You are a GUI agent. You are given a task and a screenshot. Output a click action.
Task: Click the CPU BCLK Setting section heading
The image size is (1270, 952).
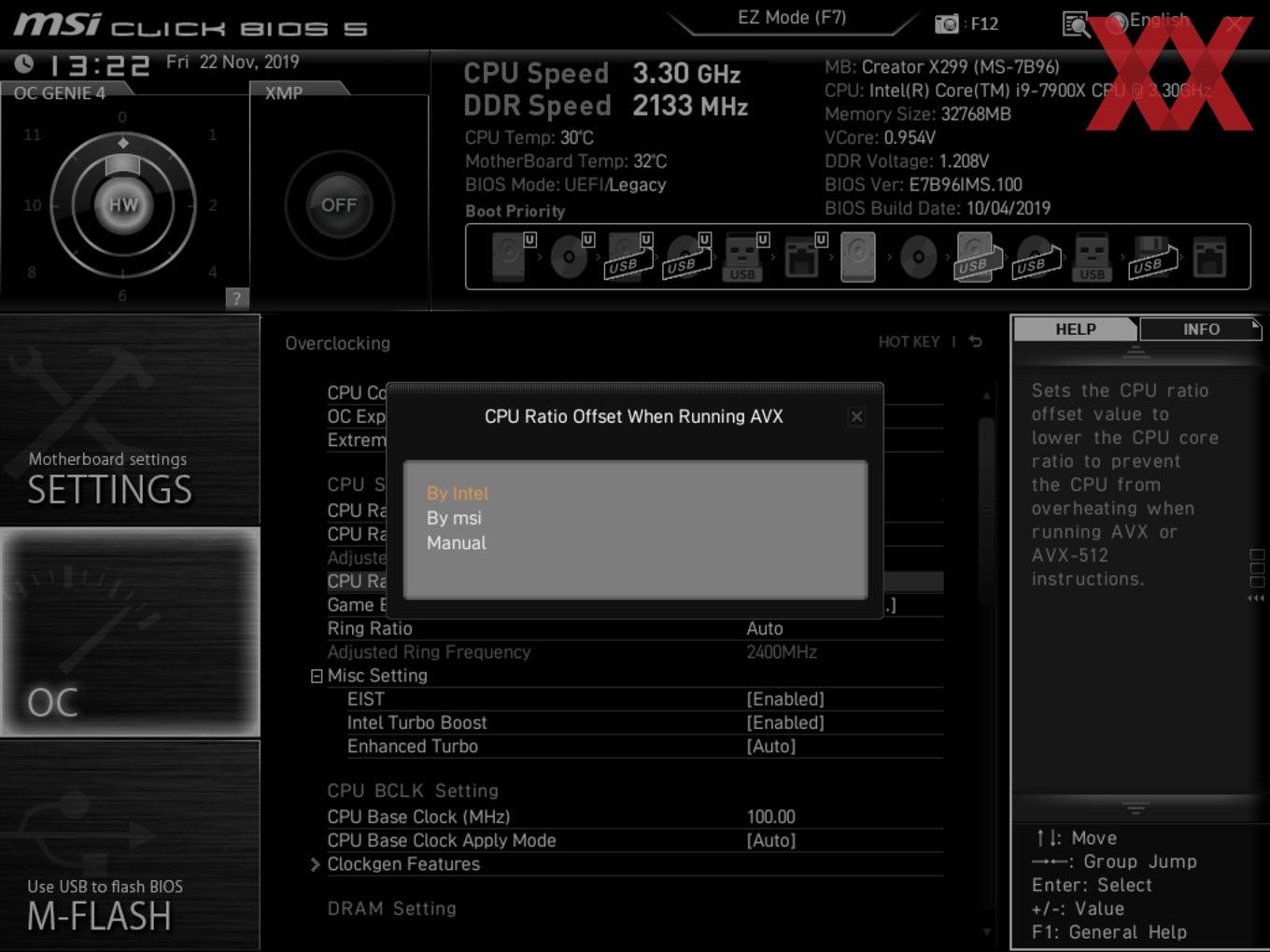click(413, 791)
